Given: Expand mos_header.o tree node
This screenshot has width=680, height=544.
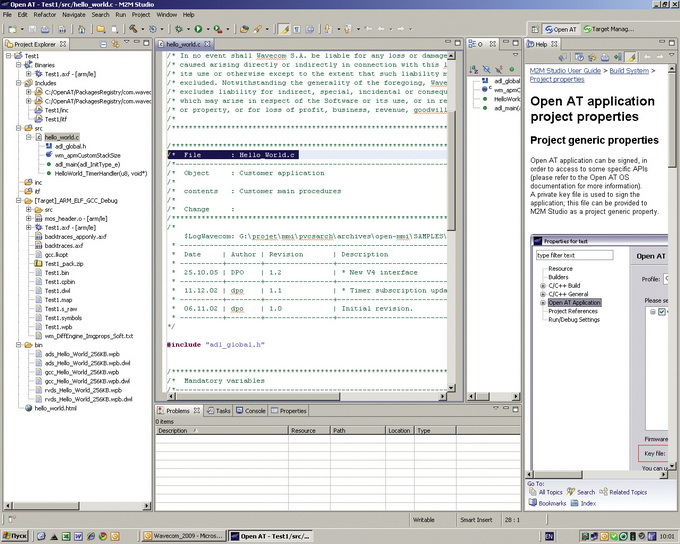Looking at the screenshot, I should (28, 219).
